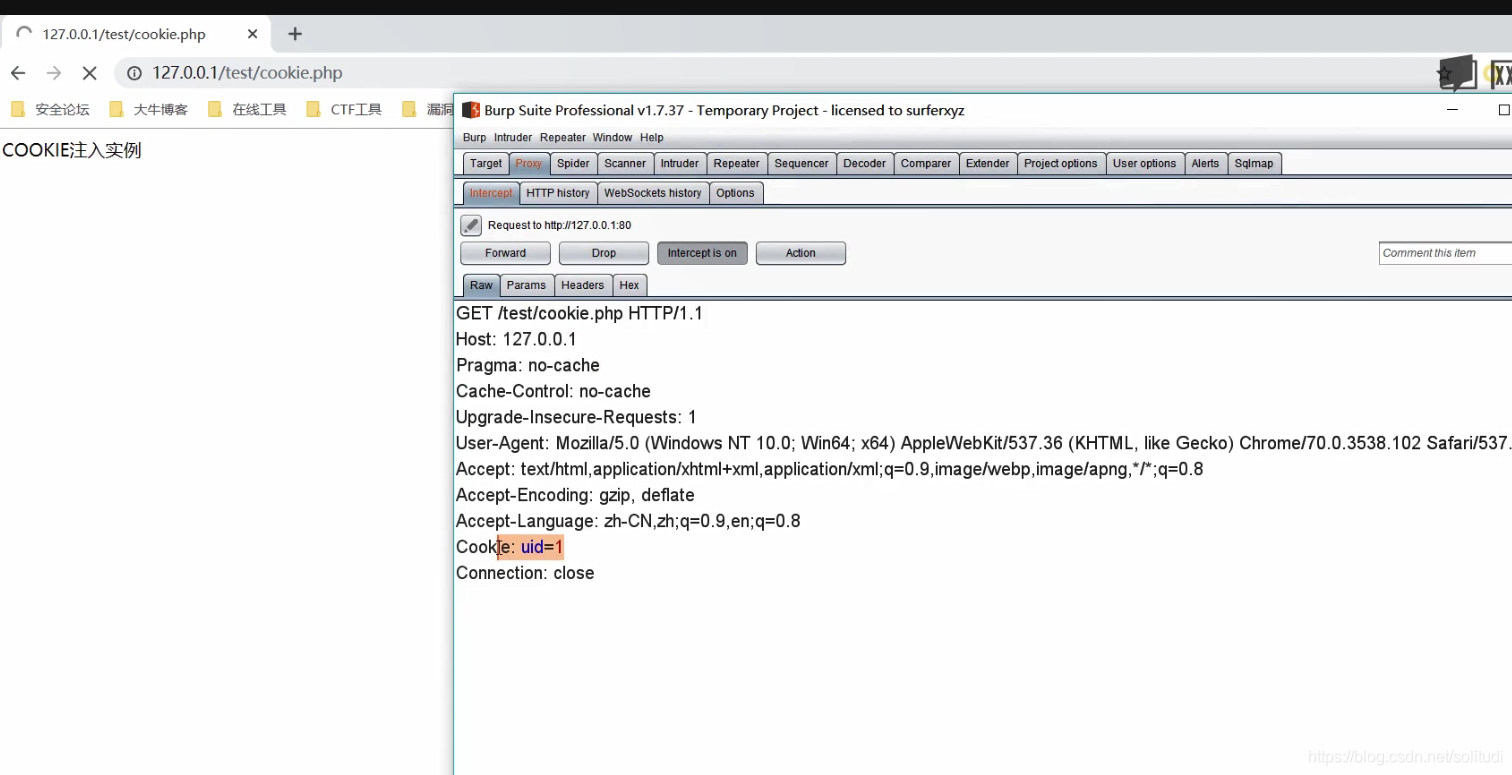1512x775 pixels.
Task: Click the Upgrade-Insecure-Requests header line
Action: (576, 417)
